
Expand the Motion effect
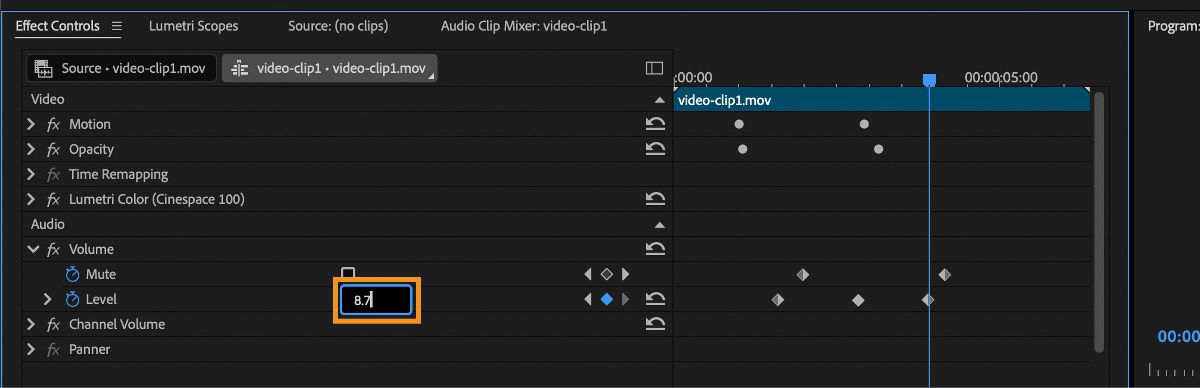pos(31,124)
